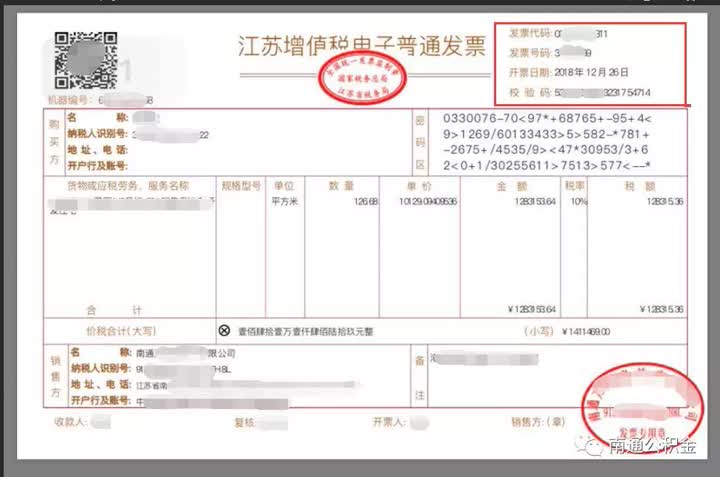The width and height of the screenshot is (720, 477).
Task: Select cipher line starting 0330076-70<97
Action: click(x=547, y=118)
